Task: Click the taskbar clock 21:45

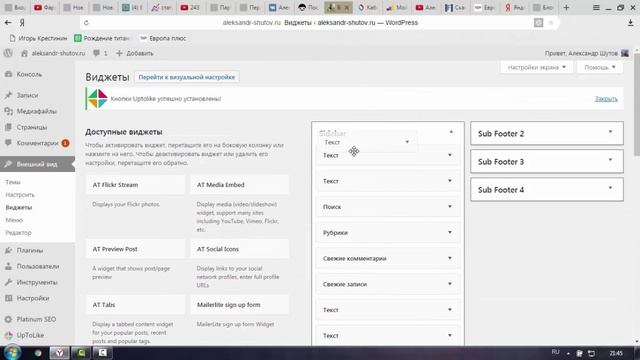Action: click(616, 353)
